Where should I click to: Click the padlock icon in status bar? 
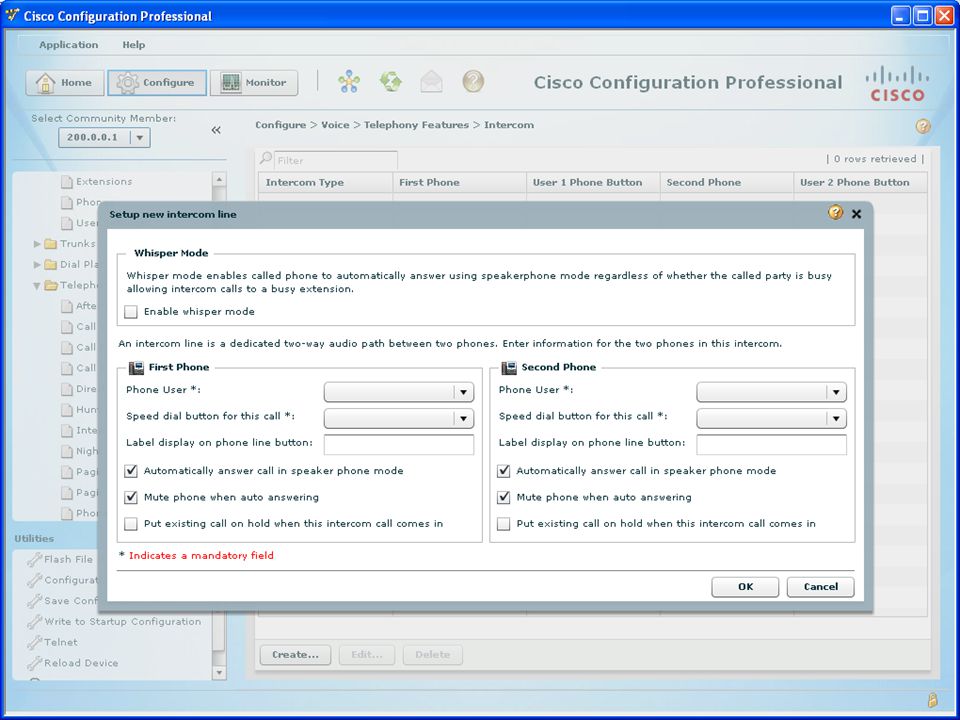point(932,699)
